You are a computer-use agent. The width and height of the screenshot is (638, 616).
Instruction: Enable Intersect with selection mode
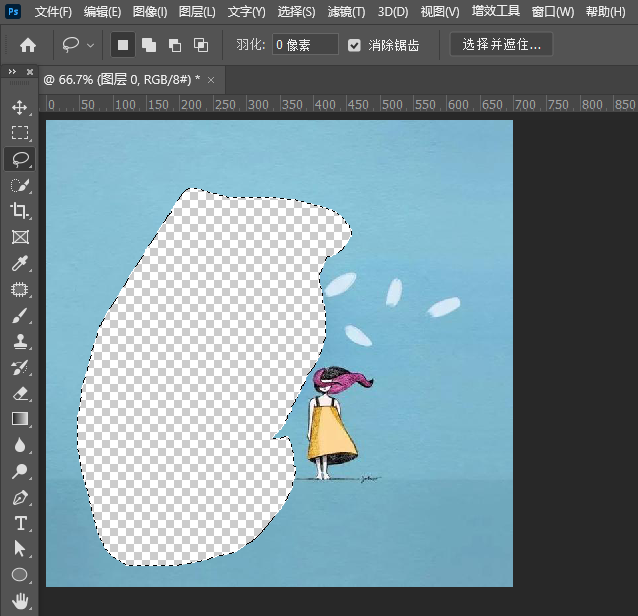200,45
